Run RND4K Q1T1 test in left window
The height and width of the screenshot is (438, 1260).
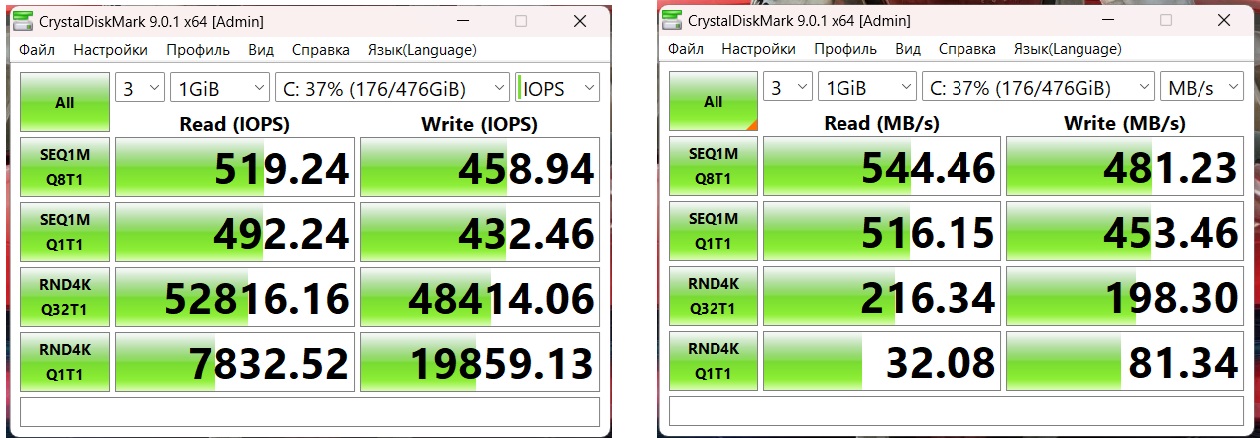65,361
